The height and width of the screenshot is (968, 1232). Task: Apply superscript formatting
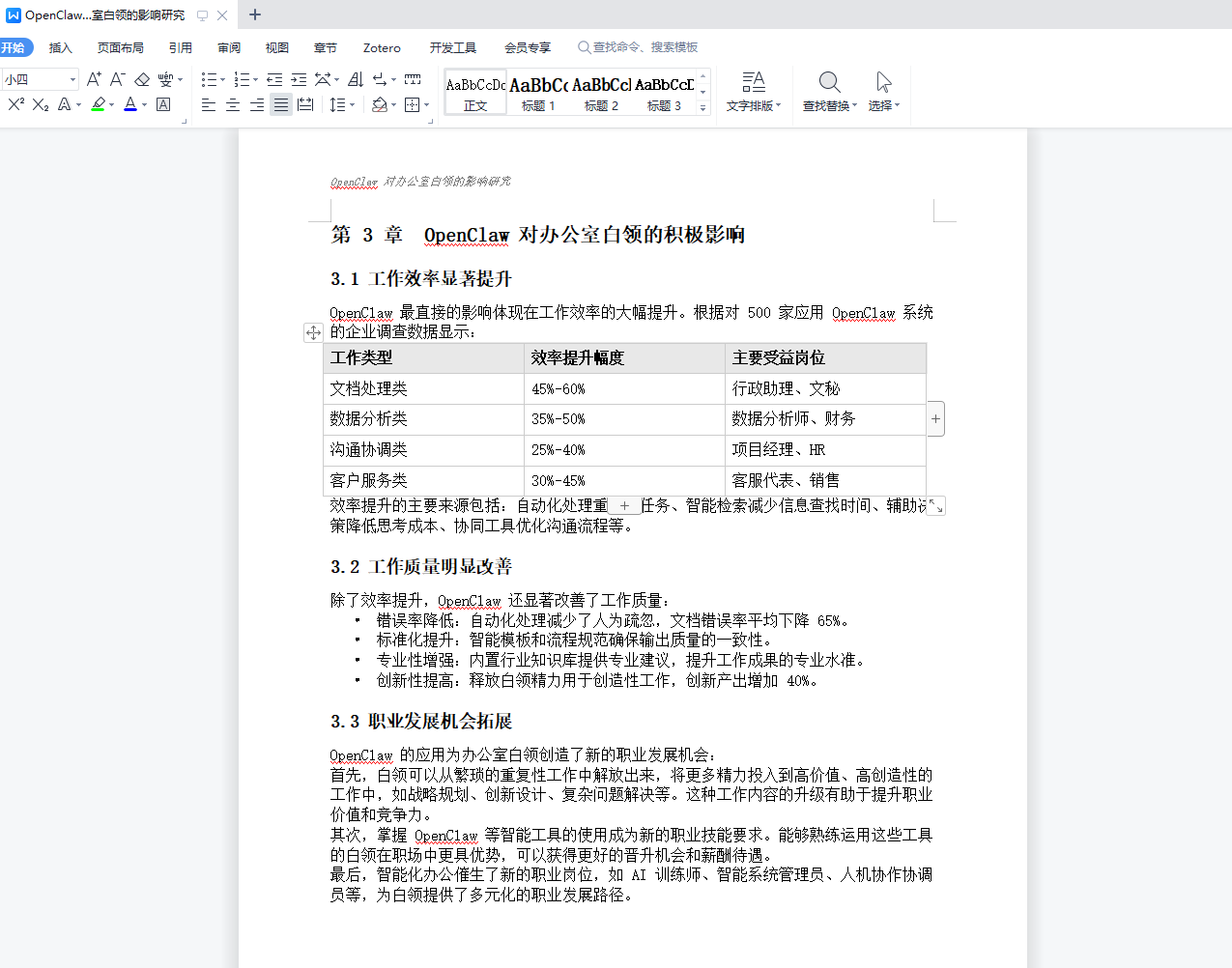15,104
